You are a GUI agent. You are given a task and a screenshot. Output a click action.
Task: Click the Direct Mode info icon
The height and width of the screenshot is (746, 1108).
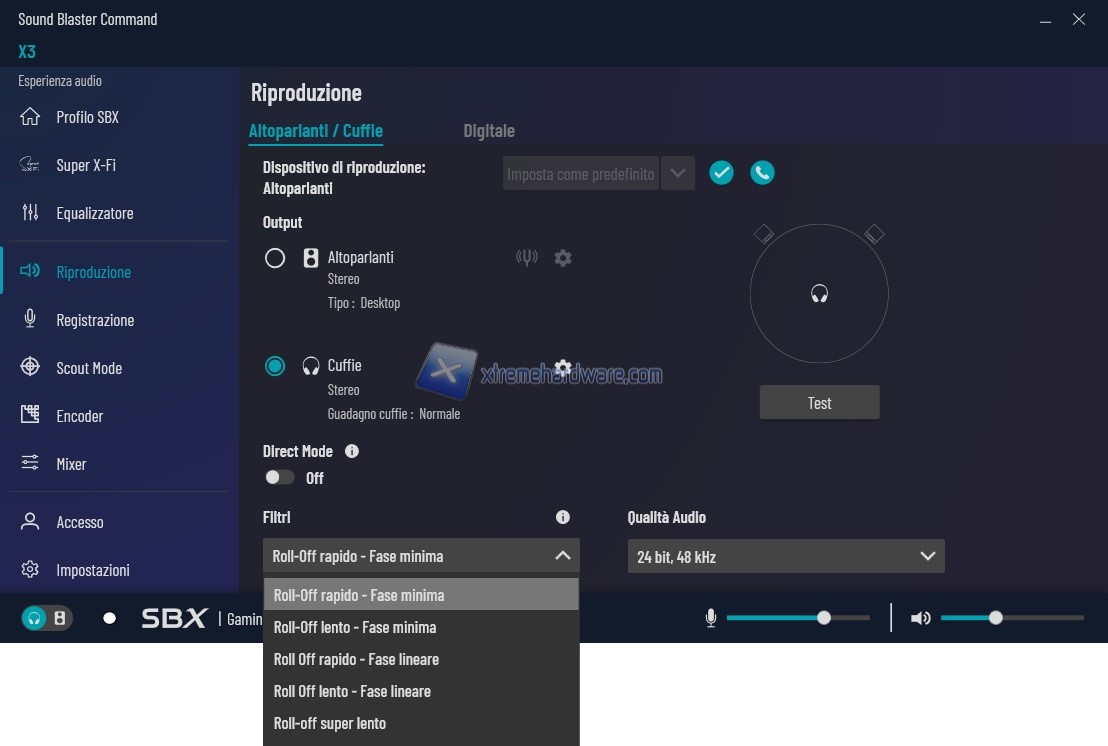pos(352,451)
